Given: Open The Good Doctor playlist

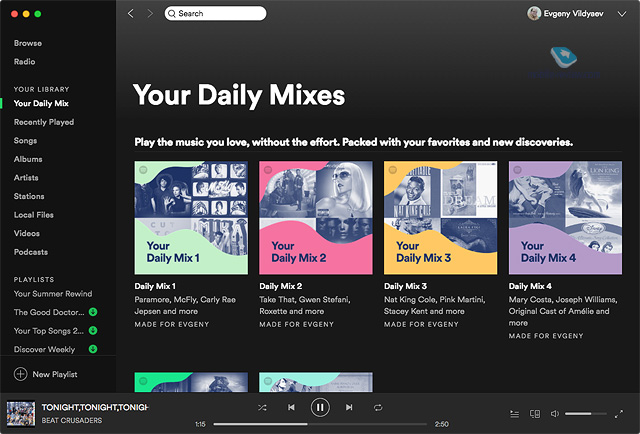Looking at the screenshot, I should [49, 312].
